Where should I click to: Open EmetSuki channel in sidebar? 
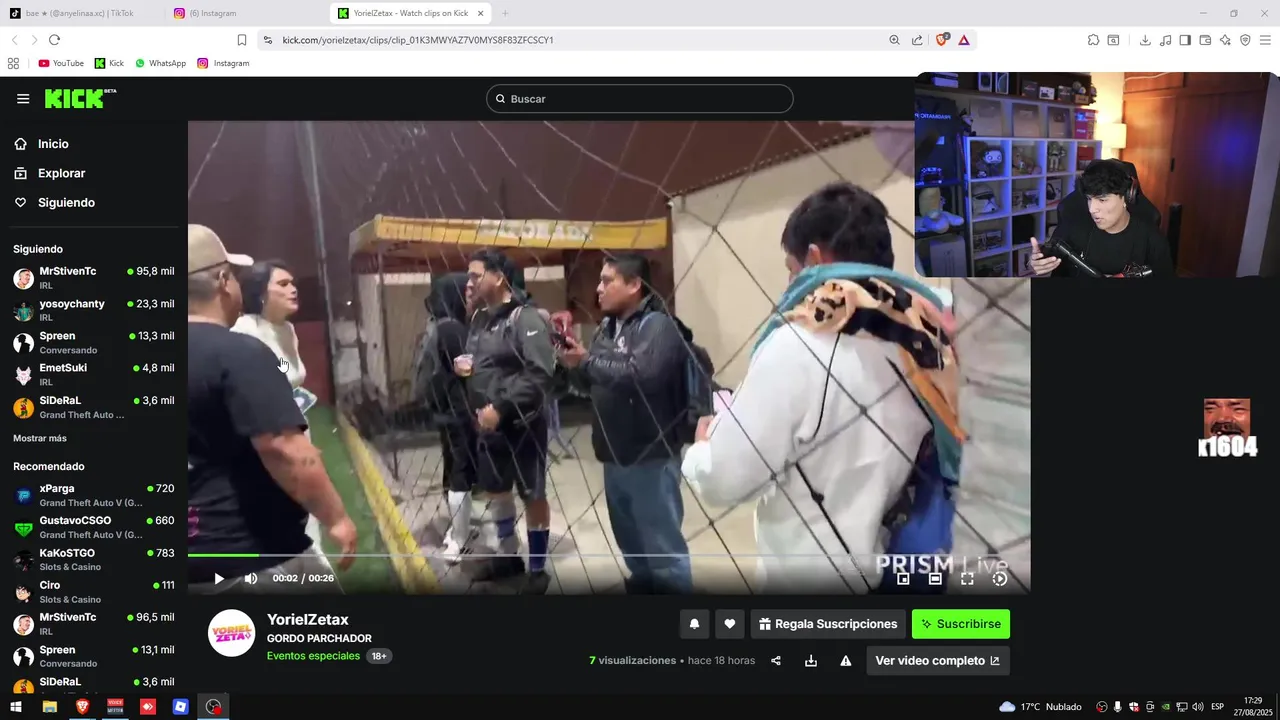coord(93,374)
